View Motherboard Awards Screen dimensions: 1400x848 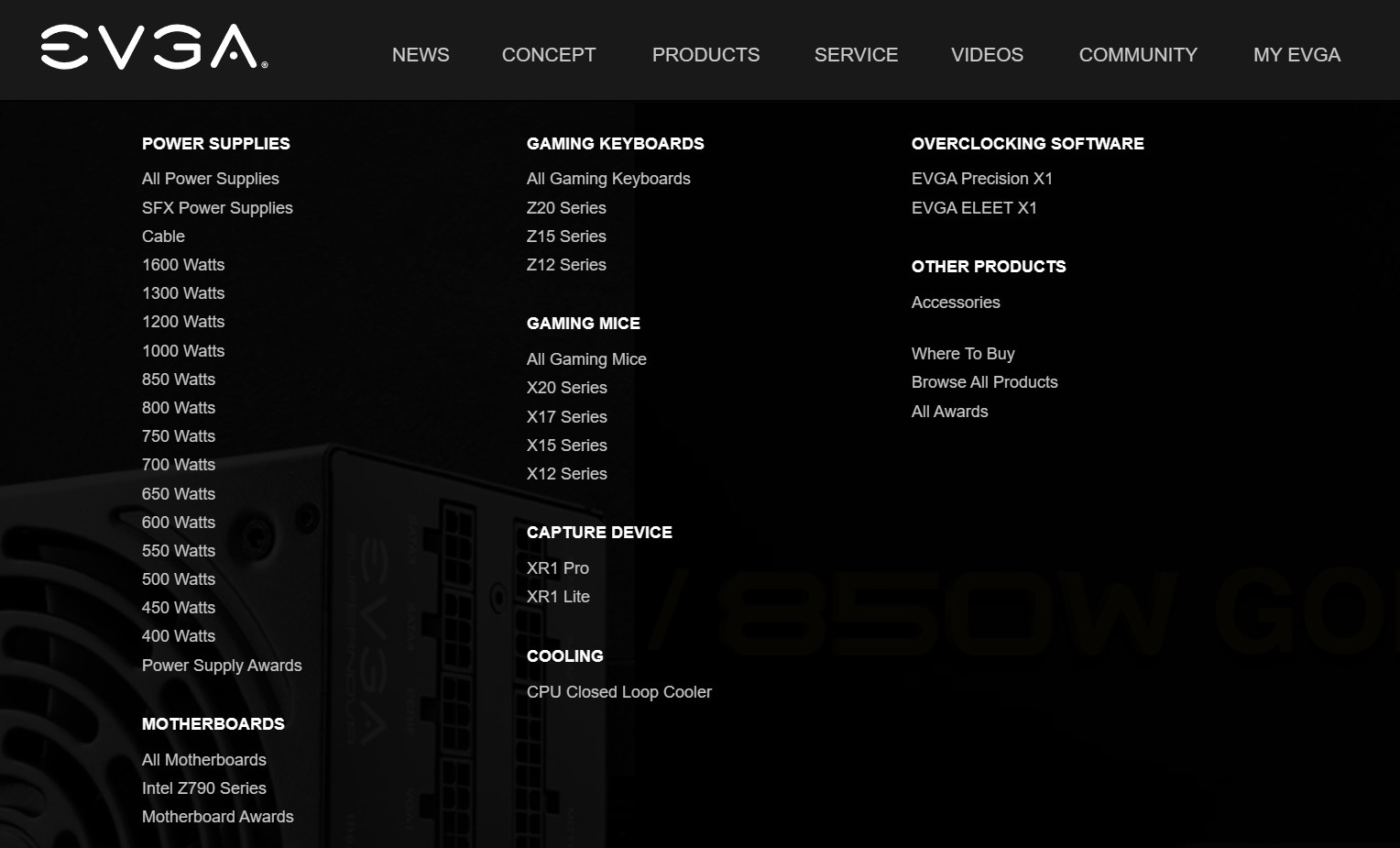pos(218,817)
